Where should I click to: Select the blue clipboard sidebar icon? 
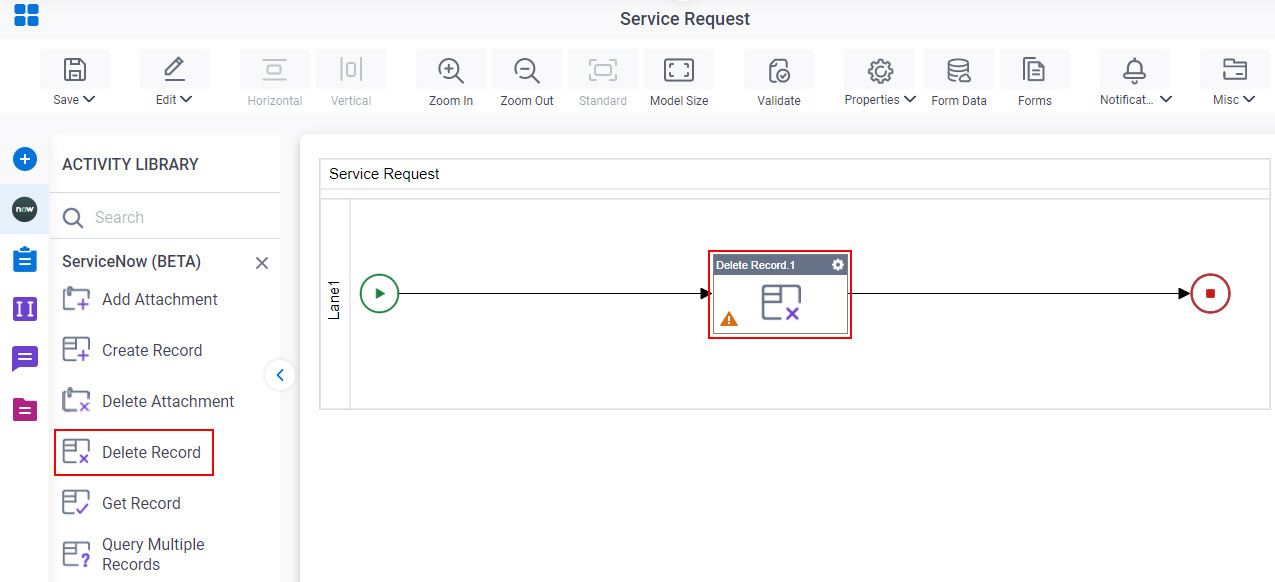25,259
